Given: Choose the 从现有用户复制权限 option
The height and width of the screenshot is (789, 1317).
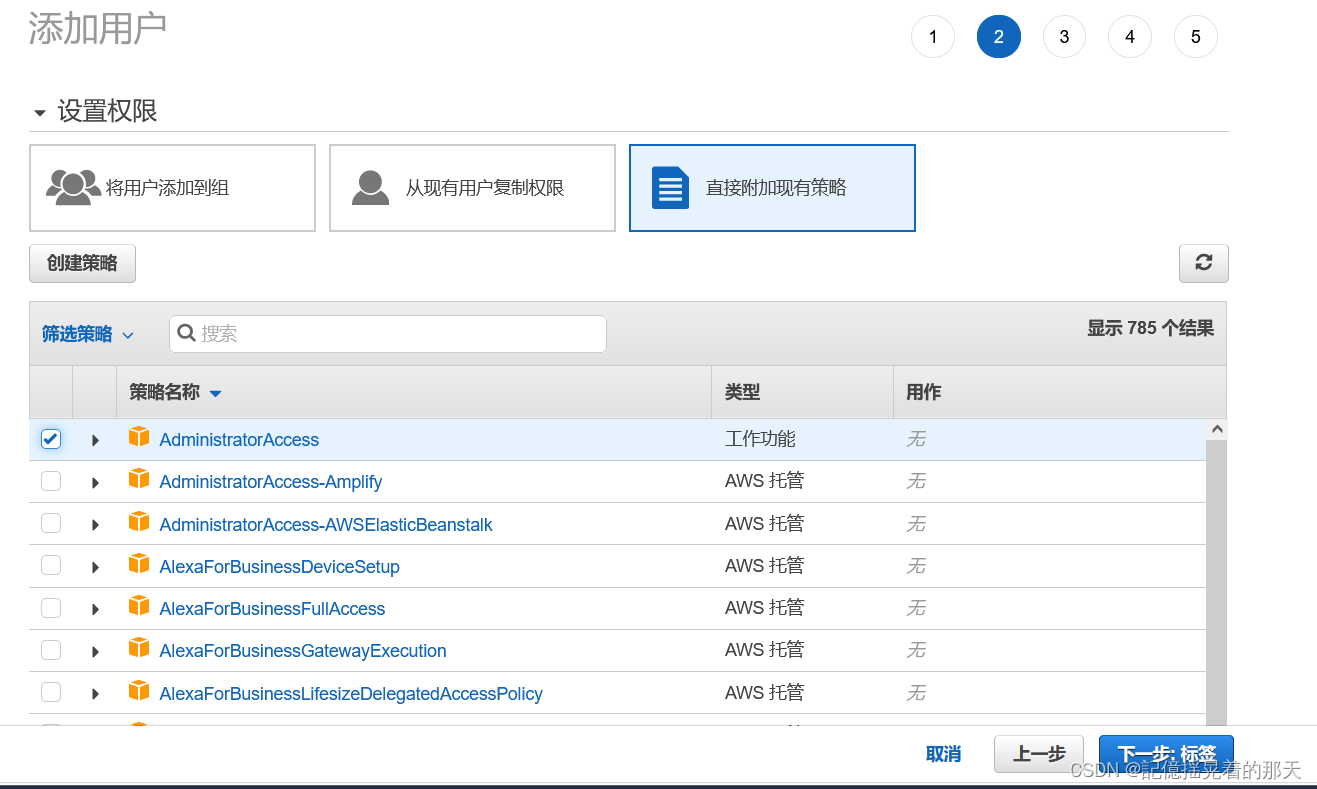Looking at the screenshot, I should point(472,188).
